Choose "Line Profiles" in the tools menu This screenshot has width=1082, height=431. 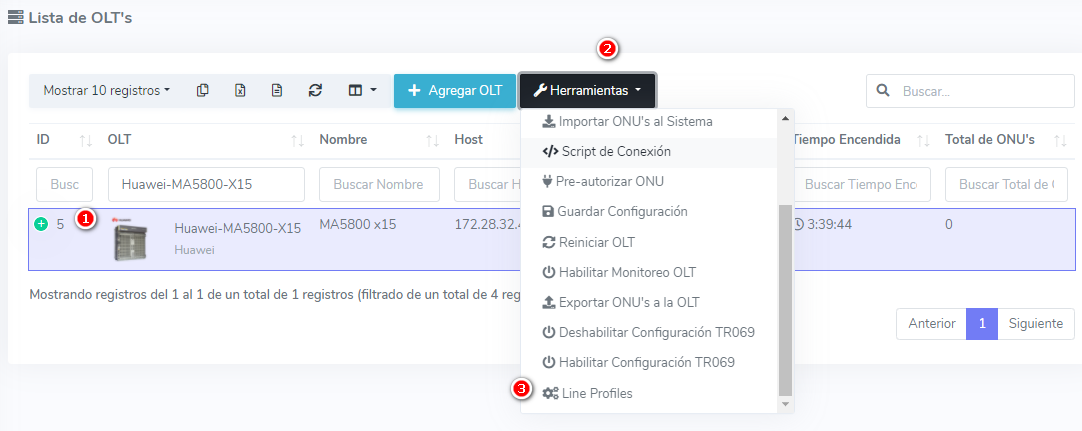pos(596,393)
